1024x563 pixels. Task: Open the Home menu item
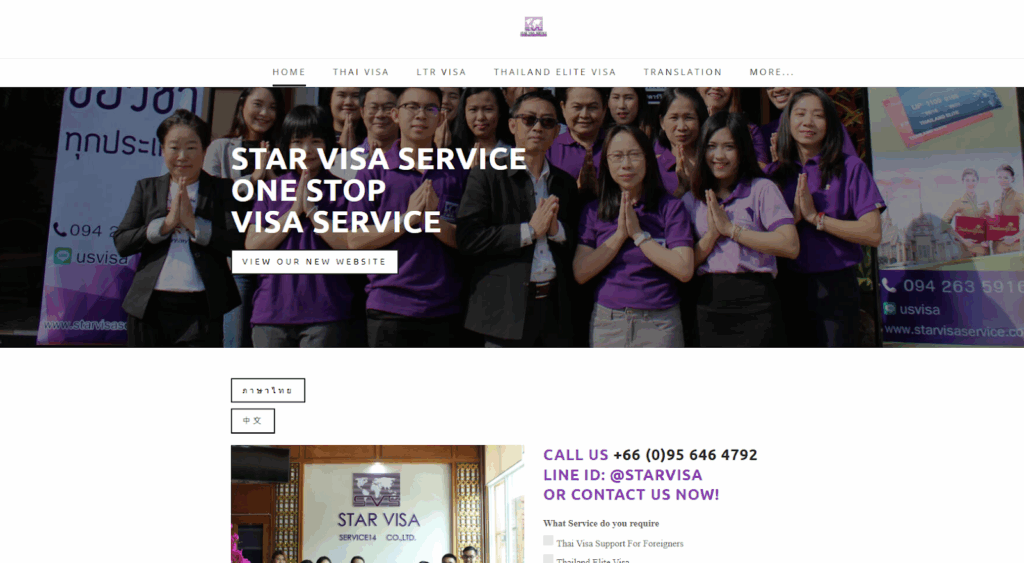coord(289,72)
